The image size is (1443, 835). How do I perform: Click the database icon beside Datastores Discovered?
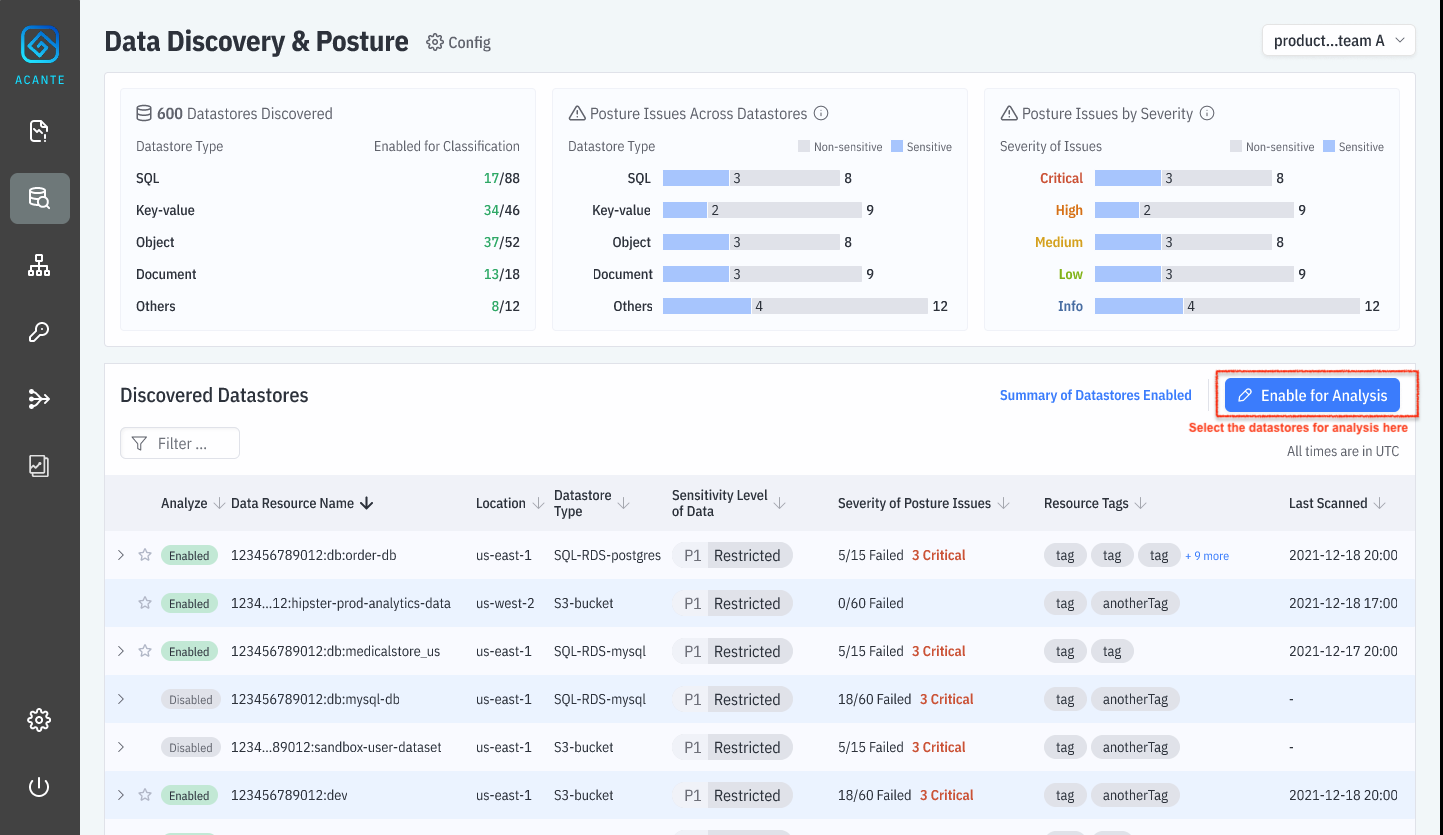[x=144, y=113]
